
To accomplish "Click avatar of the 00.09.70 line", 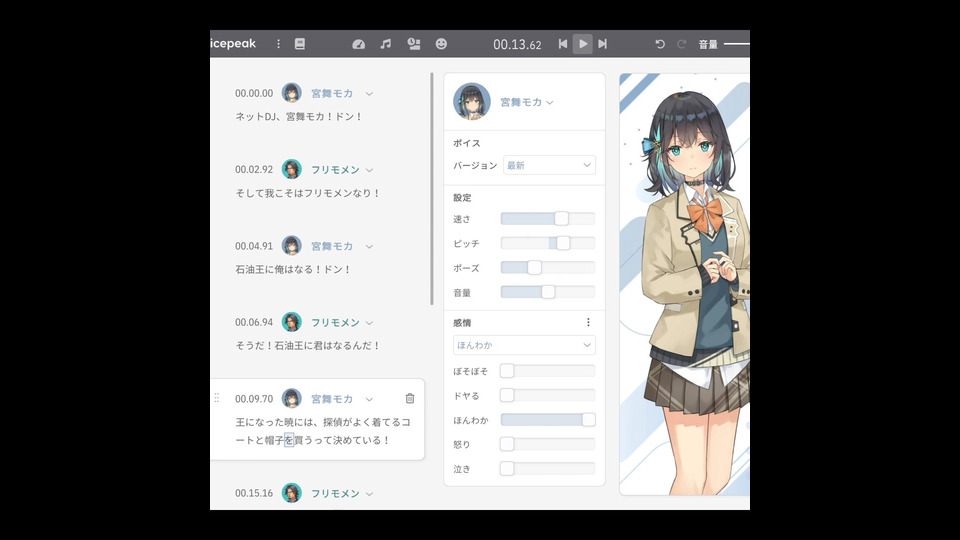I will [291, 399].
